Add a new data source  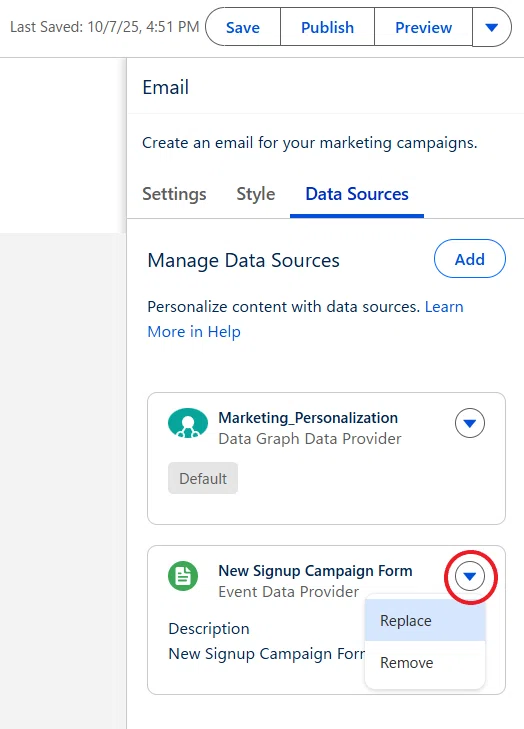470,259
